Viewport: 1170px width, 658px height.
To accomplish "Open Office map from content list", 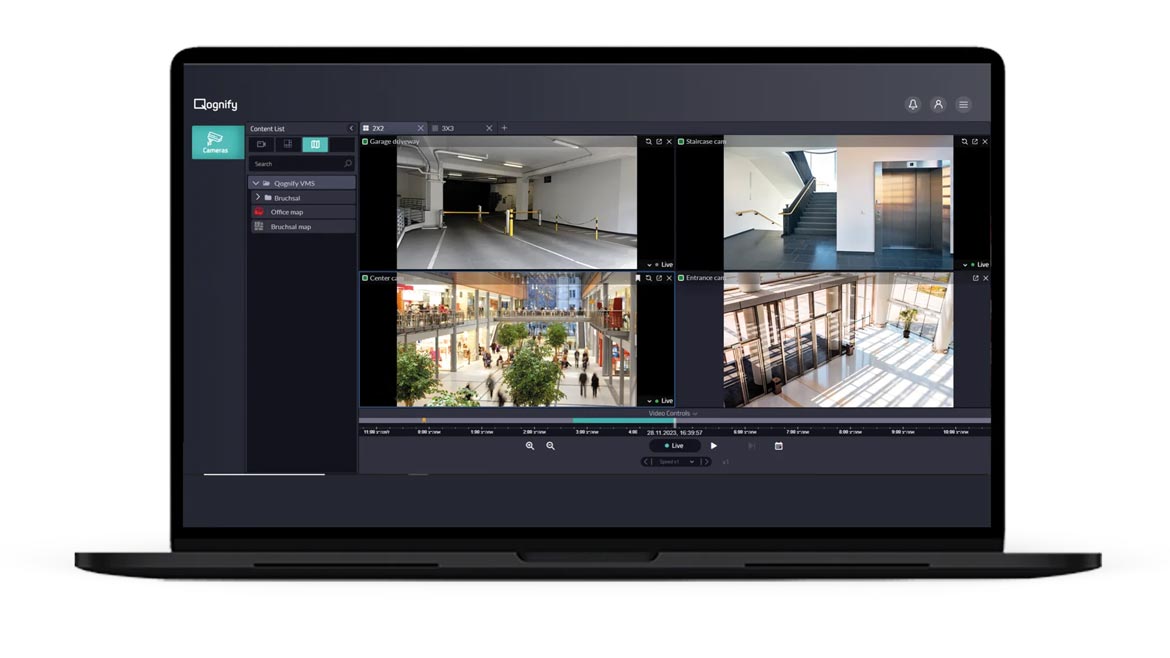I will [287, 212].
